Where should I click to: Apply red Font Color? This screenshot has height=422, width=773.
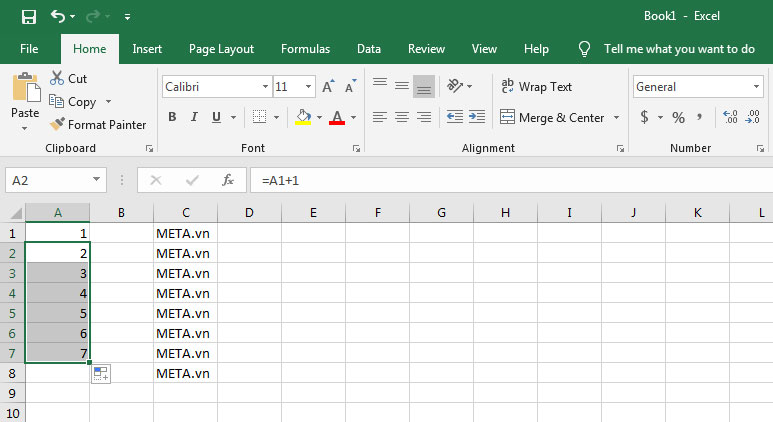coord(337,117)
